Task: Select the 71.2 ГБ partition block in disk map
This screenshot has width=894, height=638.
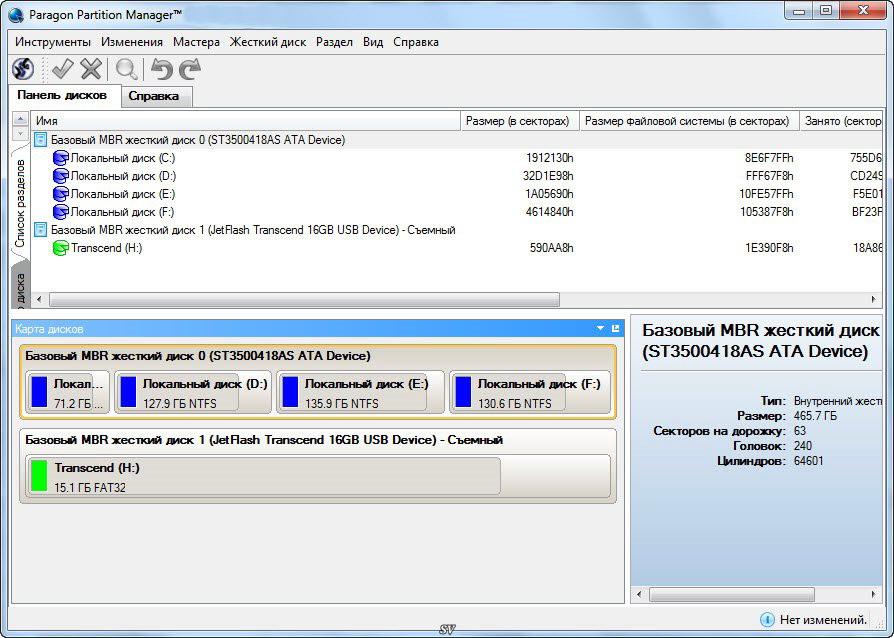Action: click(x=67, y=393)
